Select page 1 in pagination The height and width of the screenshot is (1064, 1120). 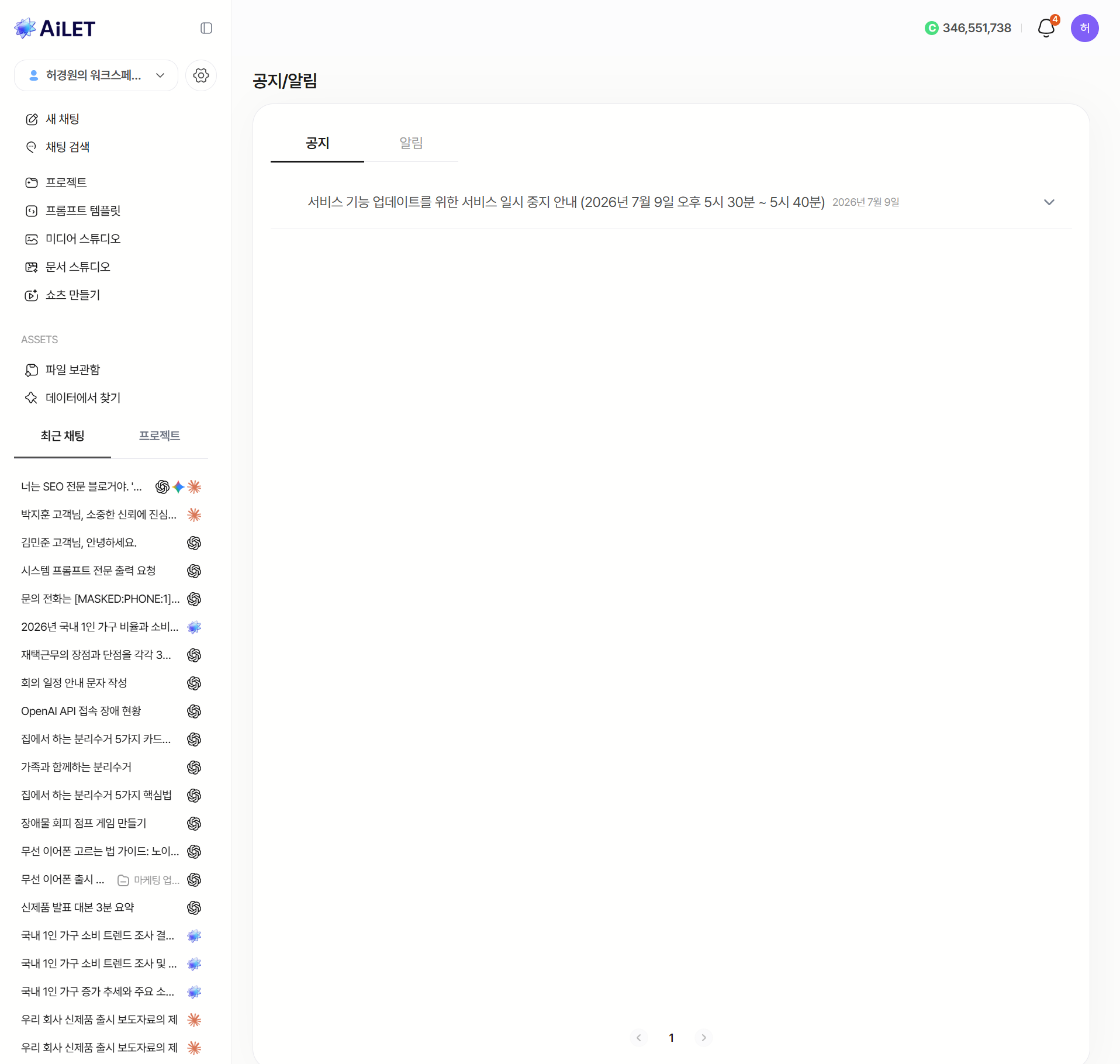coord(671,1038)
